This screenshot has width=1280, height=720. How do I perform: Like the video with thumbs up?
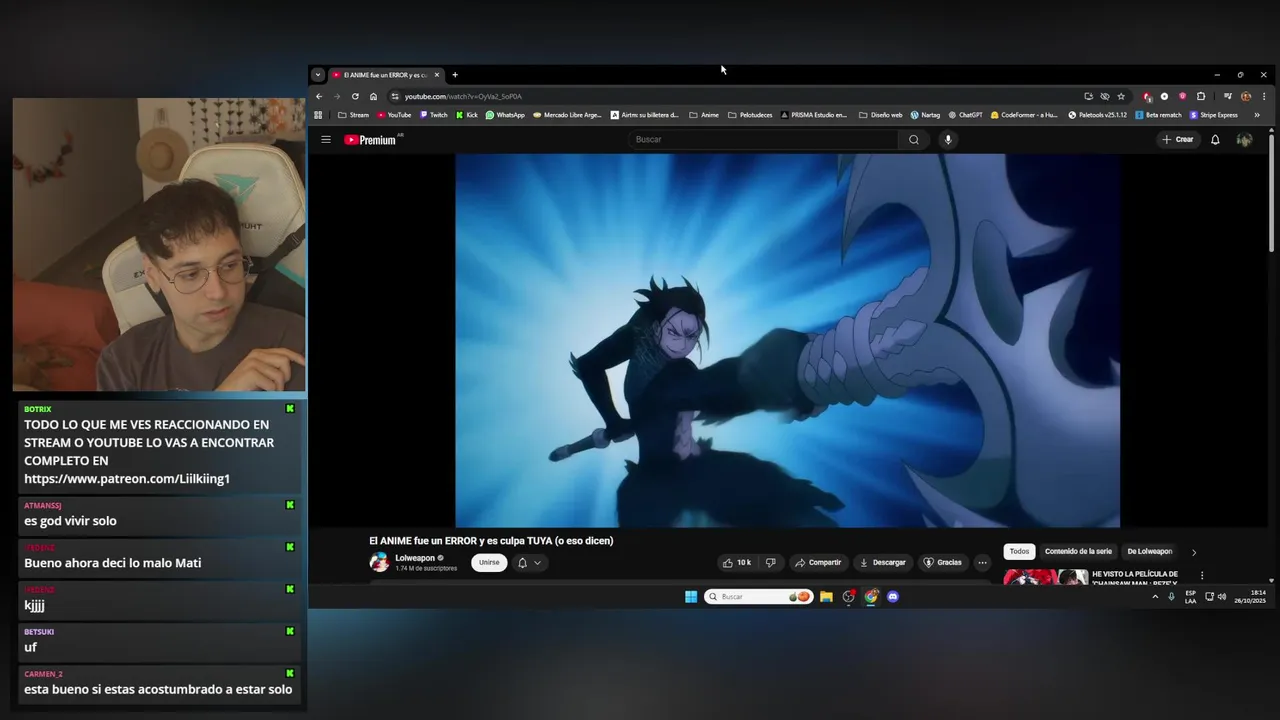tap(737, 563)
